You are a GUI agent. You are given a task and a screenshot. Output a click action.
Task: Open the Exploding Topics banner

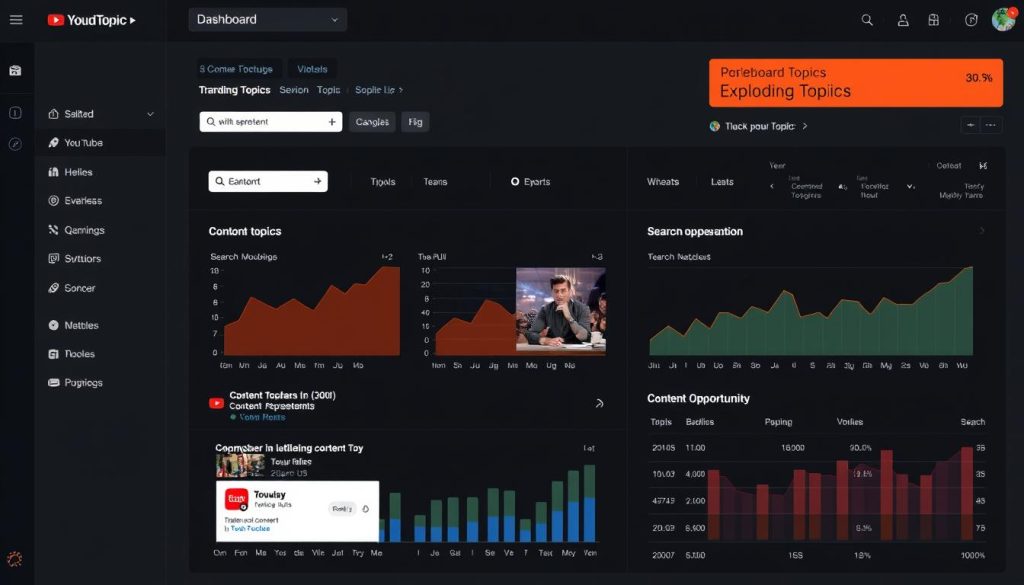point(855,82)
